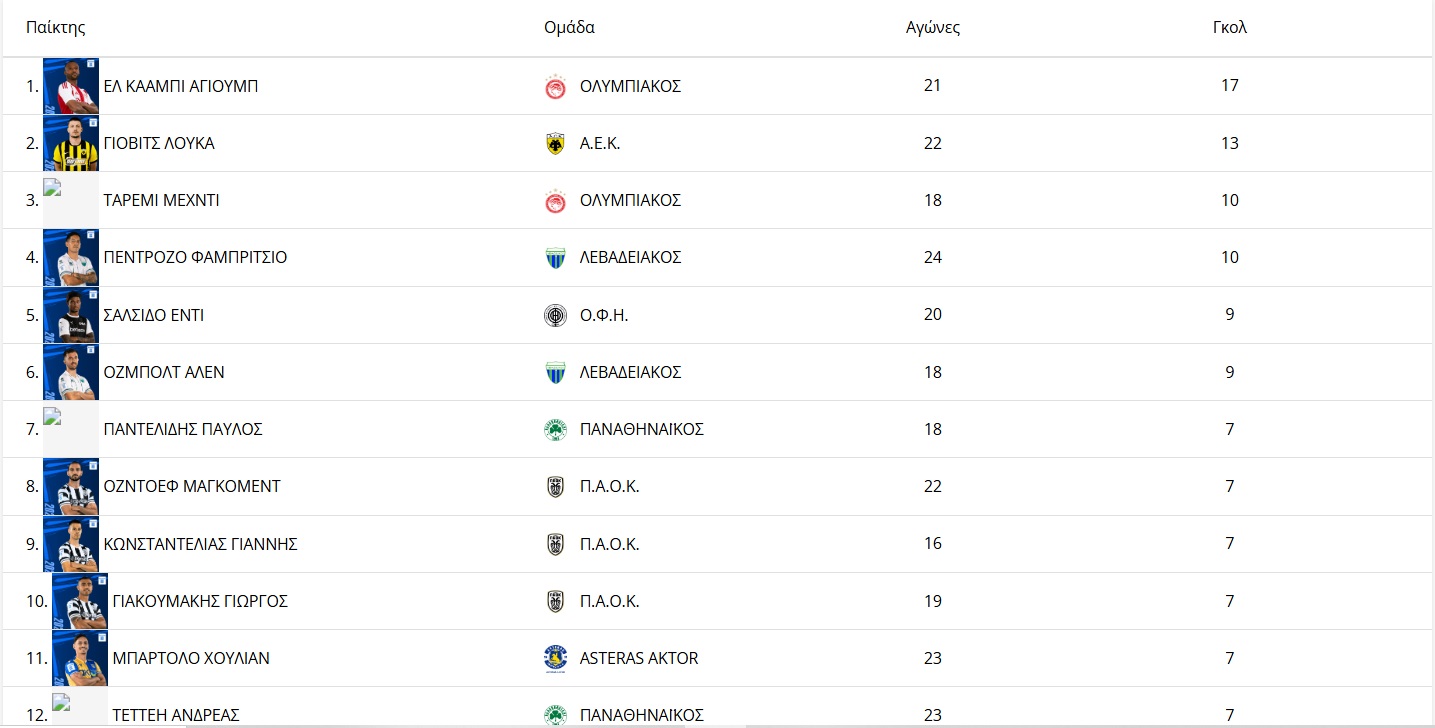The image size is (1435, 728).
Task: Click the Asteras Aktor team logo
Action: (555, 659)
